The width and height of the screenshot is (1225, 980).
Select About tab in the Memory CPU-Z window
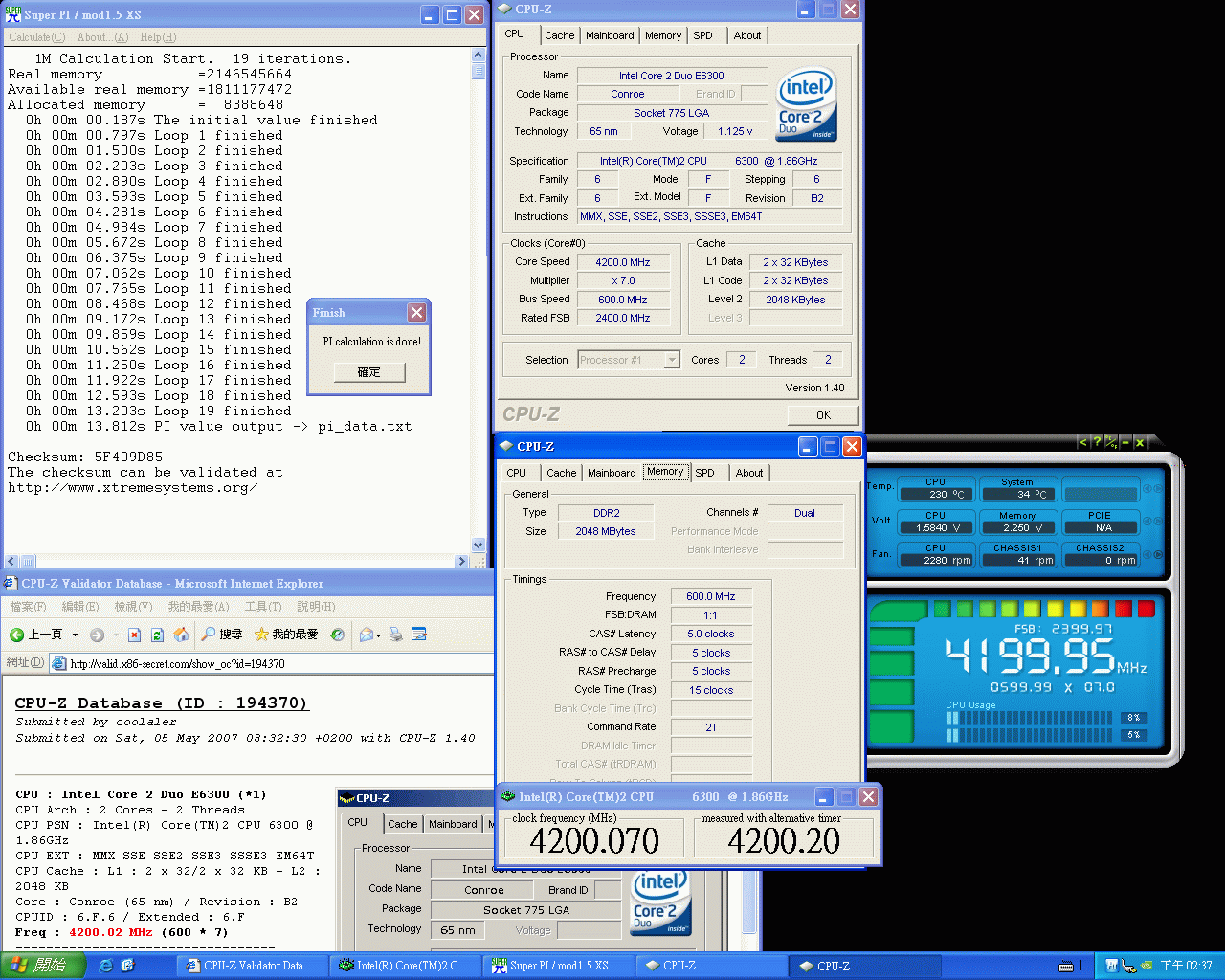point(749,473)
